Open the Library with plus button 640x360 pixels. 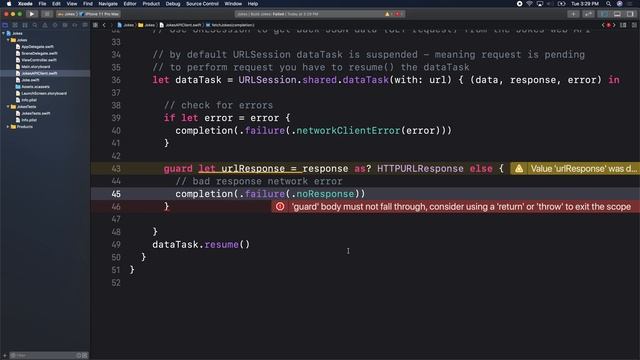tap(573, 14)
